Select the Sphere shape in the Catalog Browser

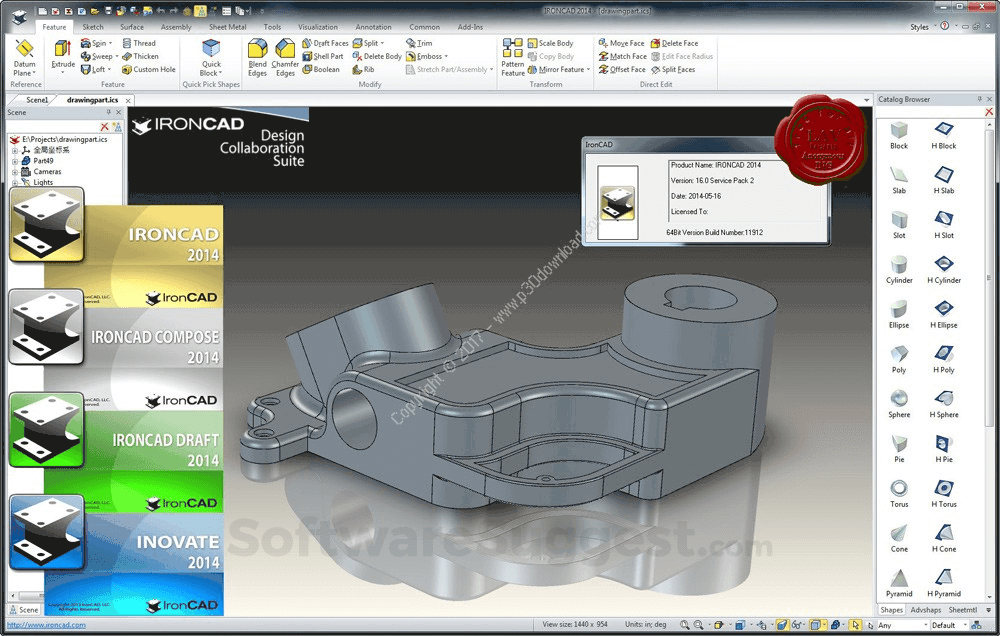[898, 398]
